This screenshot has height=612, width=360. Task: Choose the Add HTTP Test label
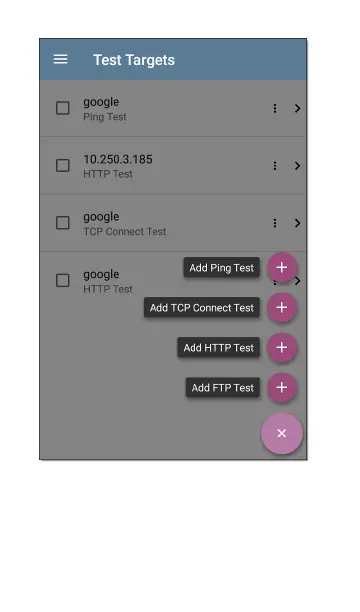219,348
